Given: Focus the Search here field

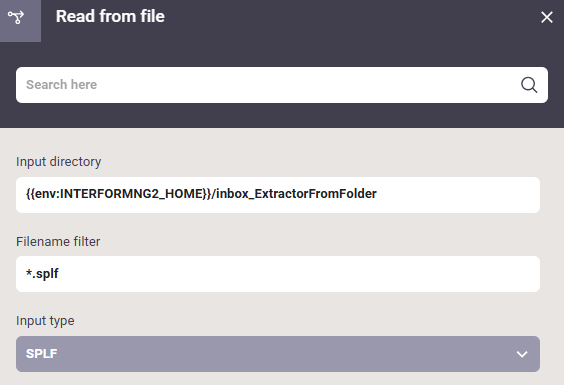Looking at the screenshot, I should [x=282, y=85].
